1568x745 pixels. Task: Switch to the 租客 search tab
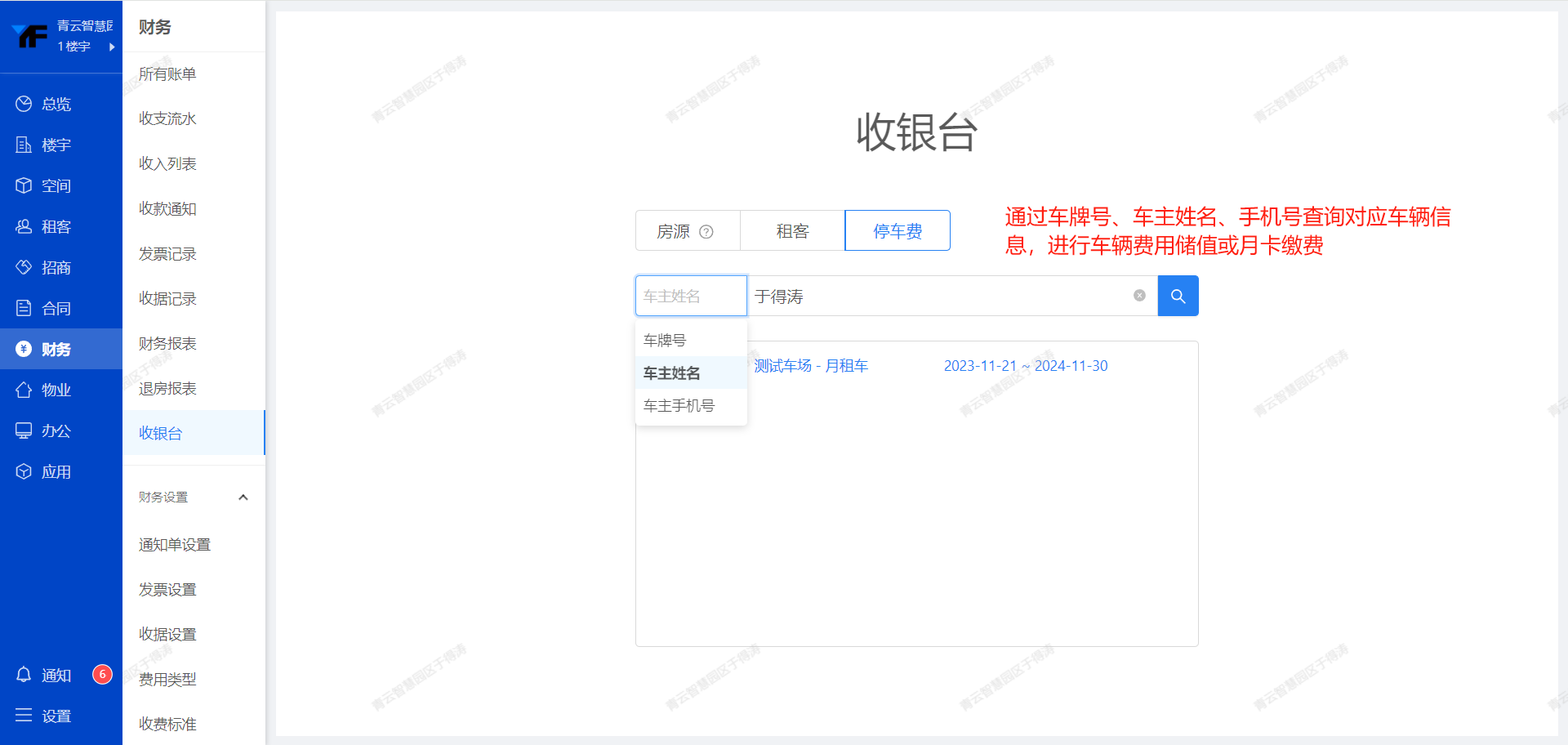click(x=792, y=231)
